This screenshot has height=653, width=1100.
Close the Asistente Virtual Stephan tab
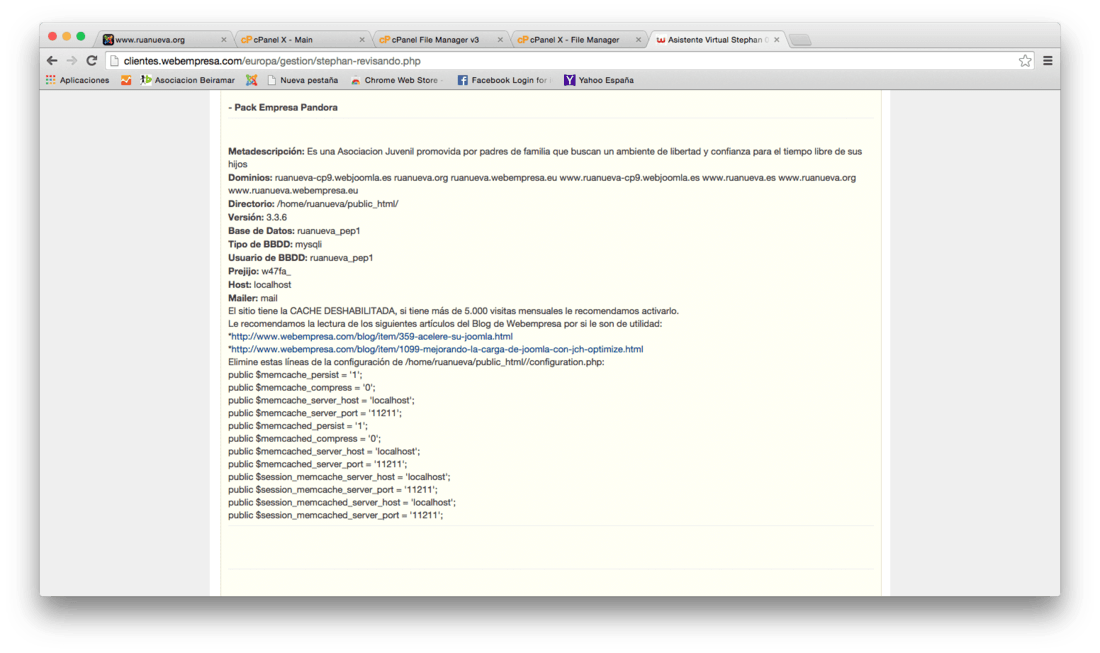[777, 40]
